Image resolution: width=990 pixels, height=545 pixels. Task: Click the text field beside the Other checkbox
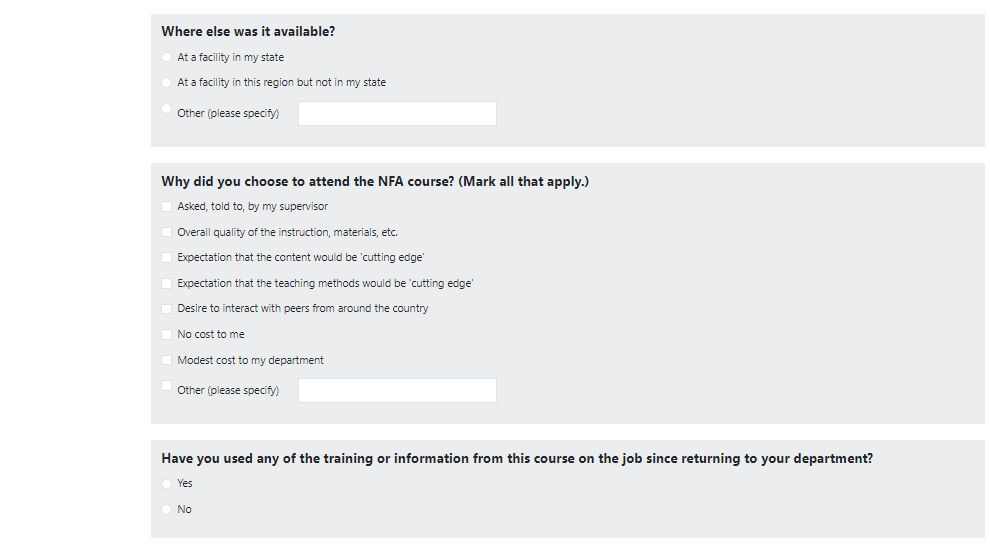point(397,390)
